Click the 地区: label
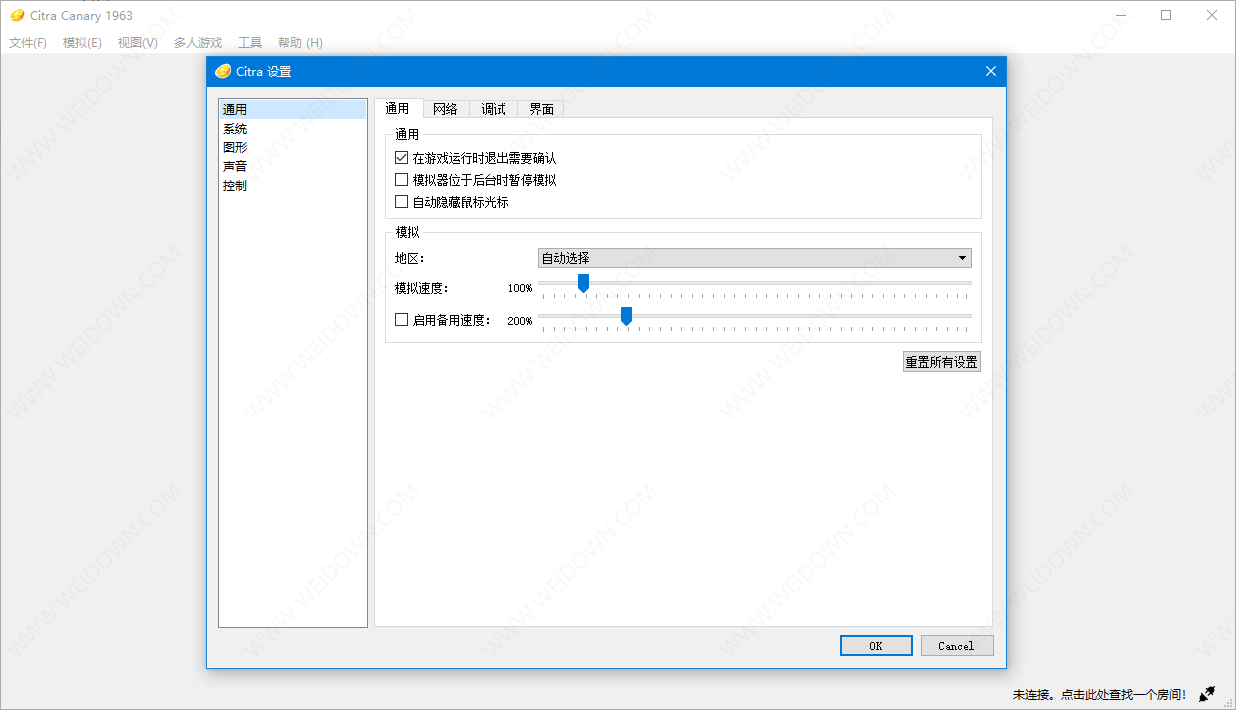Viewport: 1236px width, 710px height. [x=410, y=258]
